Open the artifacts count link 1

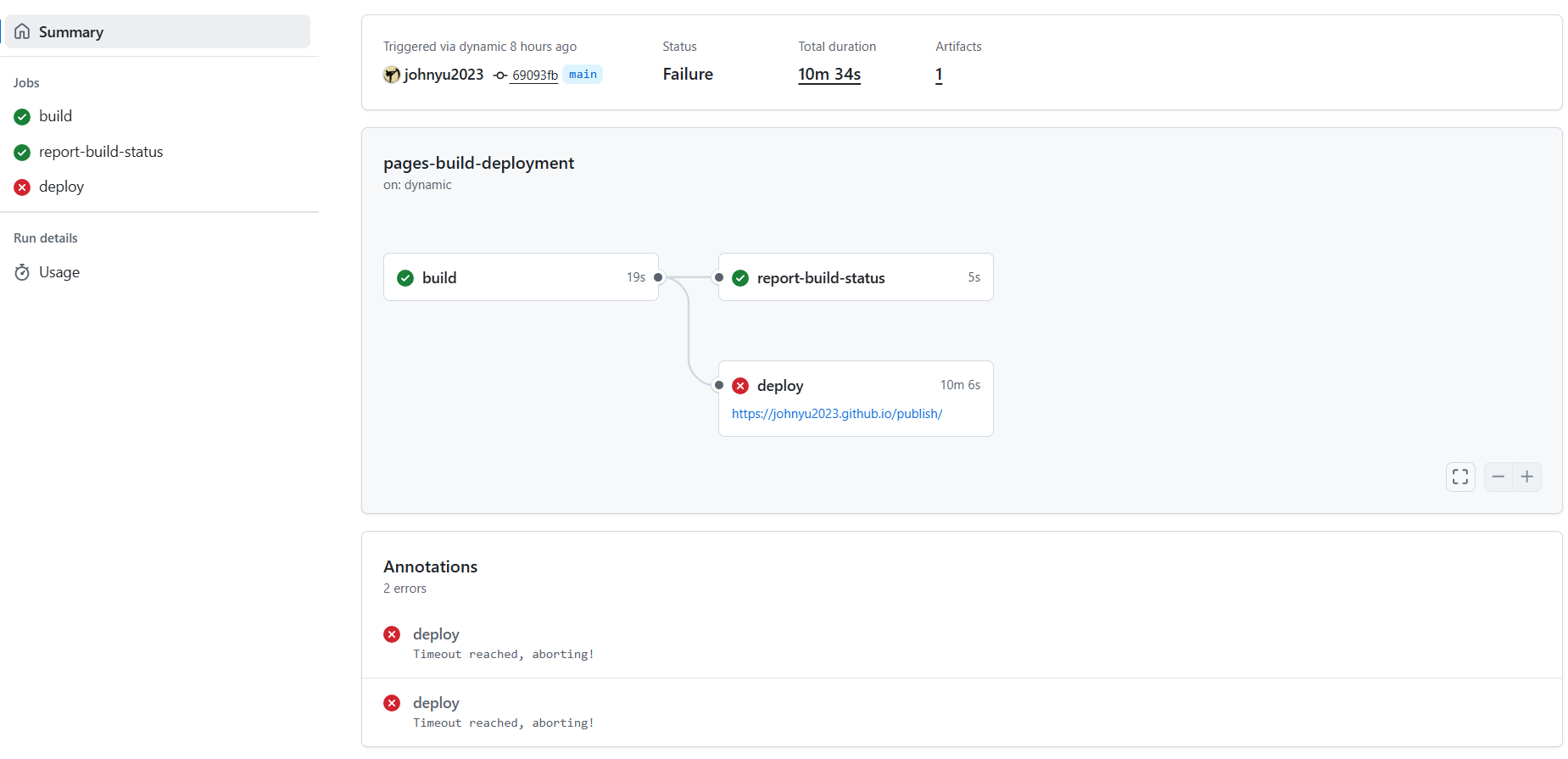(x=939, y=75)
